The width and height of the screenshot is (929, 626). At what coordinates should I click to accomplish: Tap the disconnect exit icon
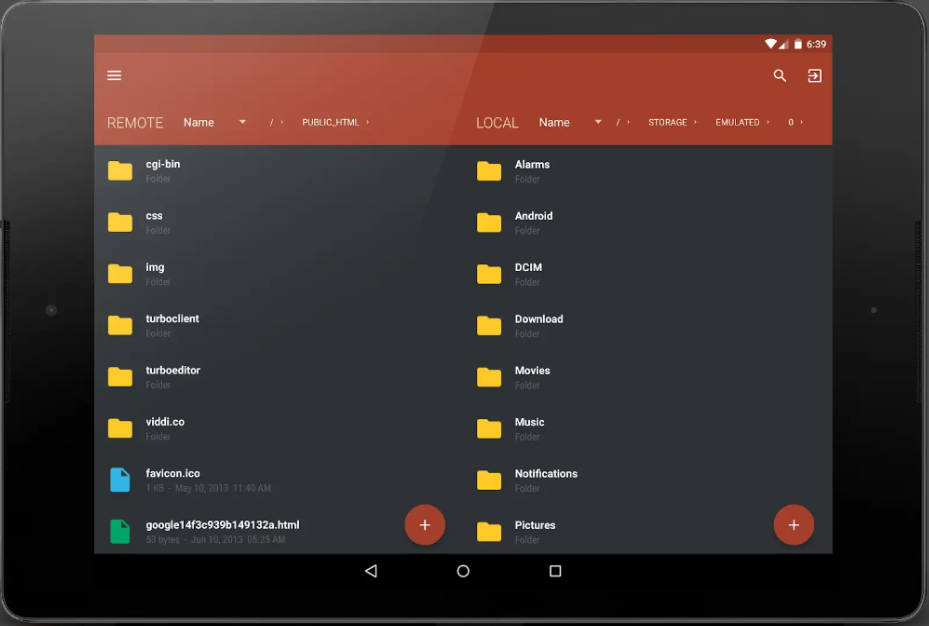coord(815,75)
